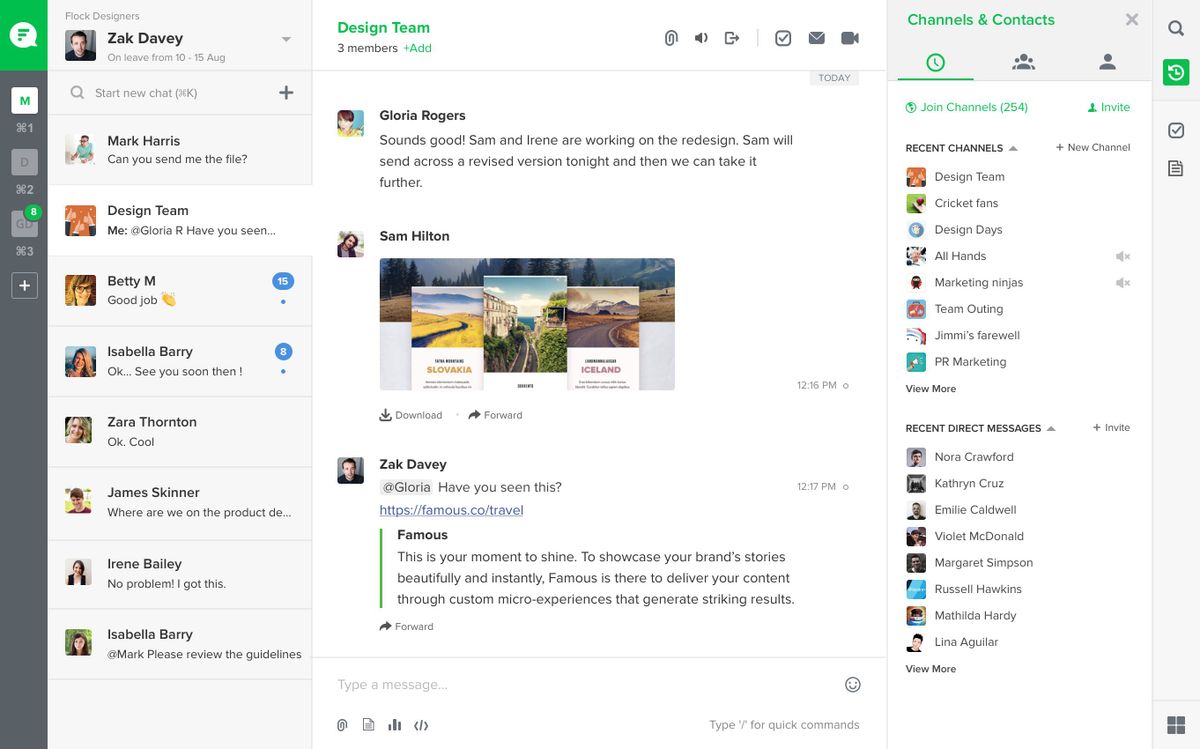This screenshot has height=749, width=1200.
Task: Open shared to-dos from the right rail
Action: tap(1176, 130)
